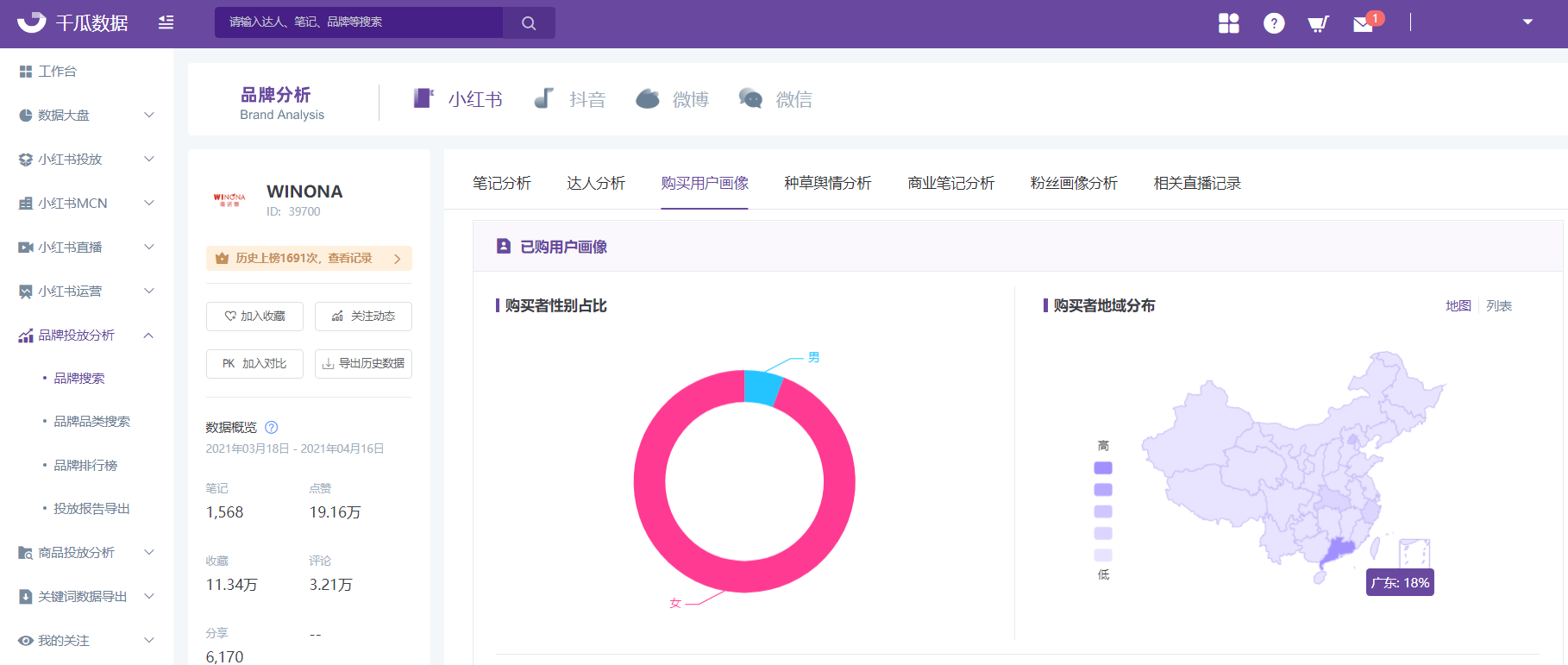Open the account dropdown arrow in header
The height and width of the screenshot is (665, 1568).
pyautogui.click(x=1527, y=22)
